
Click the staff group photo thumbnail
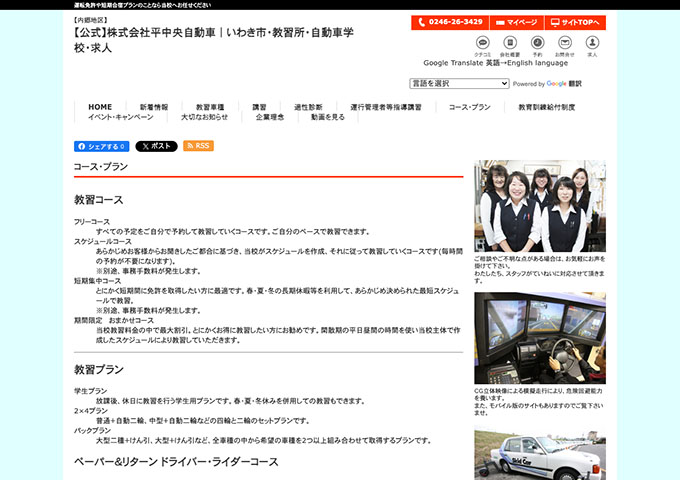[539, 206]
